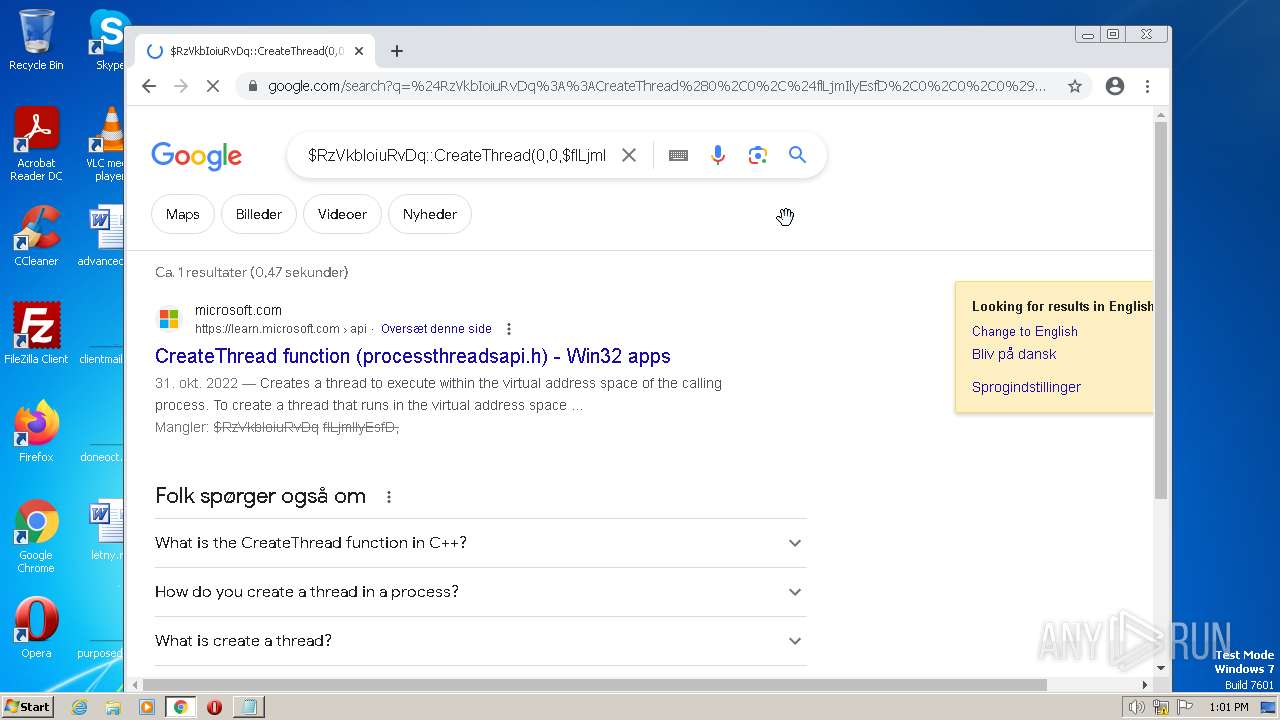Open options beside Folk spørger også om

(x=389, y=497)
